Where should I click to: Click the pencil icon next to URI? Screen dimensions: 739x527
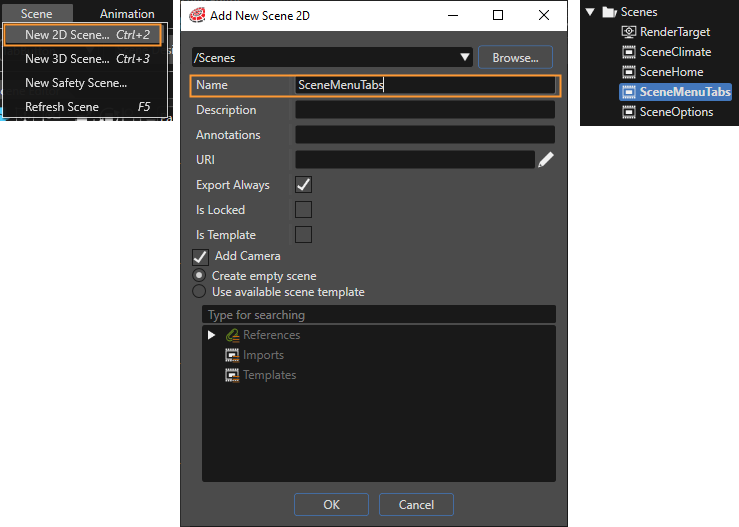coord(546,160)
